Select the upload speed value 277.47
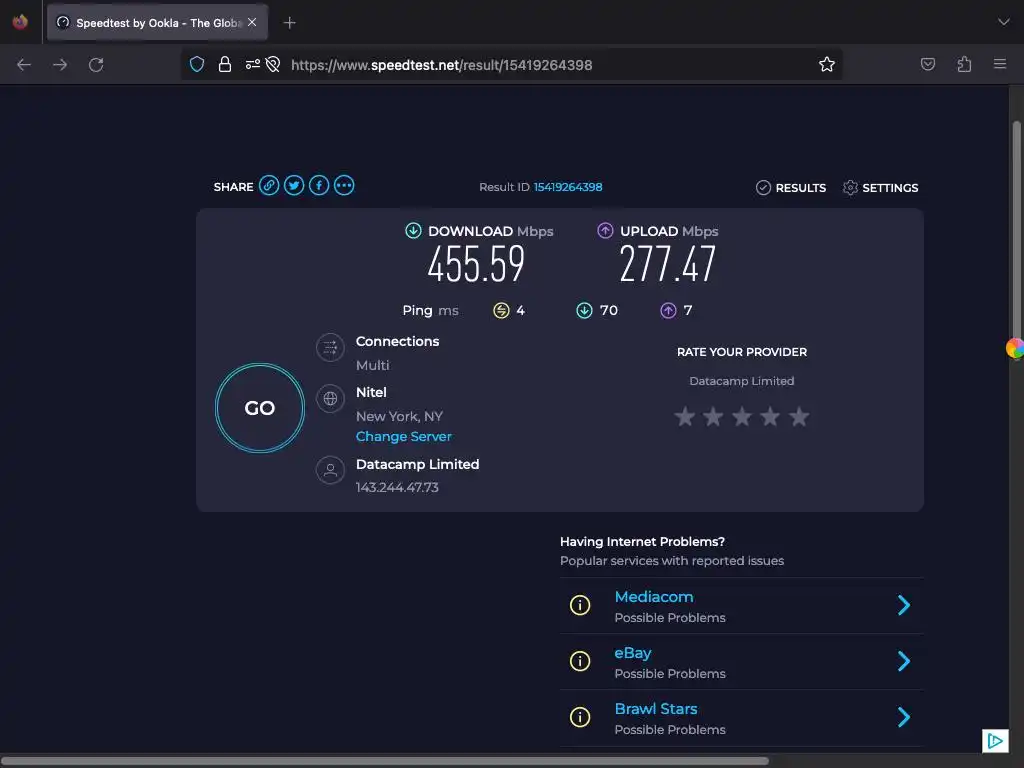Screen dimensions: 1024x768 667,264
